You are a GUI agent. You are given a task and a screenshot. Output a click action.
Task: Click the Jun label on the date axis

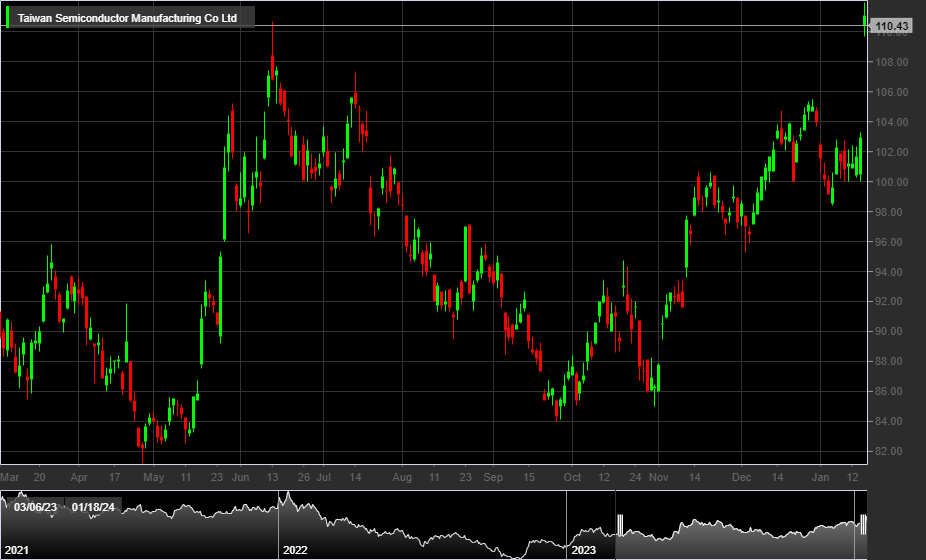240,477
